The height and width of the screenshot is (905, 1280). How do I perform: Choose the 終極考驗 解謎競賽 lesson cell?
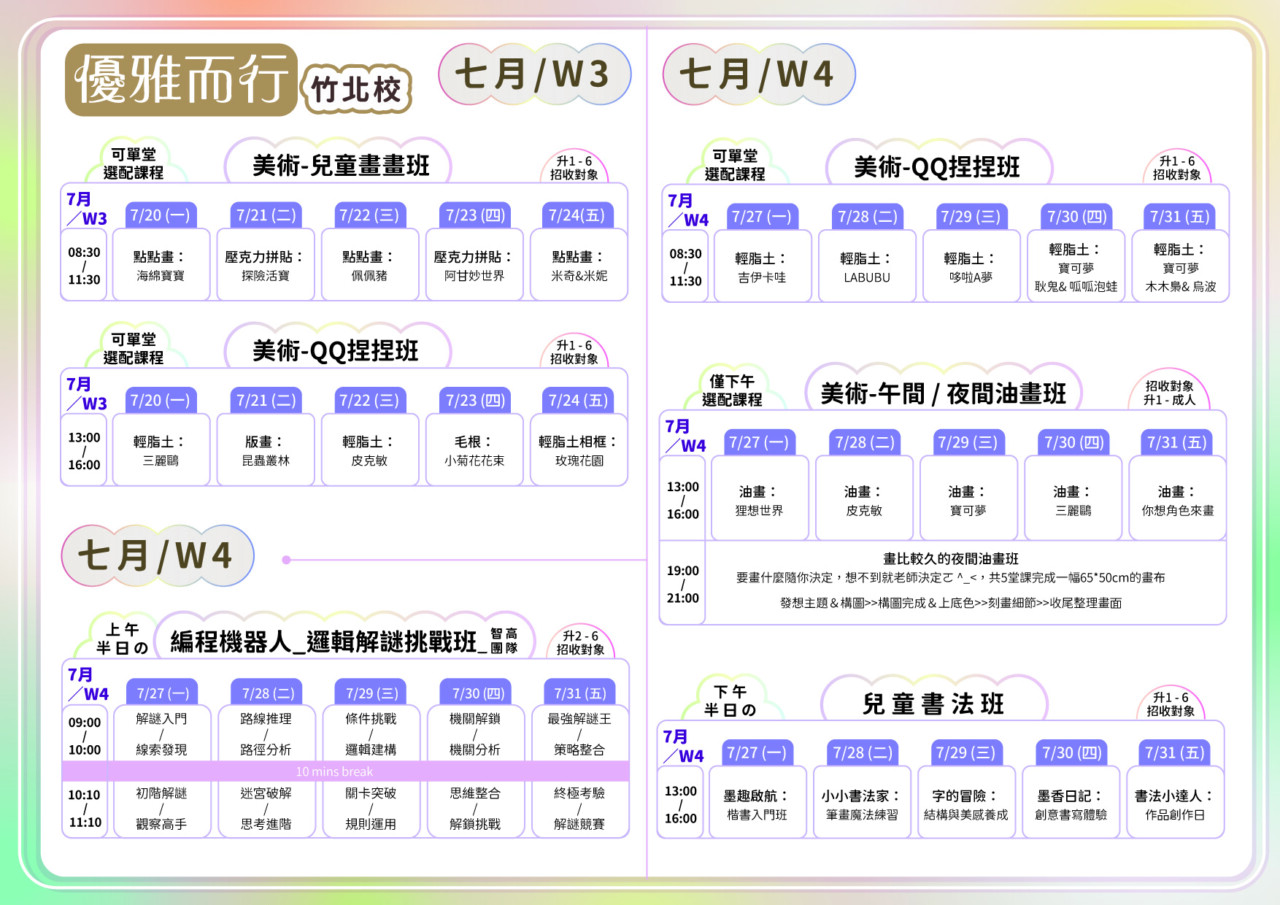click(579, 809)
